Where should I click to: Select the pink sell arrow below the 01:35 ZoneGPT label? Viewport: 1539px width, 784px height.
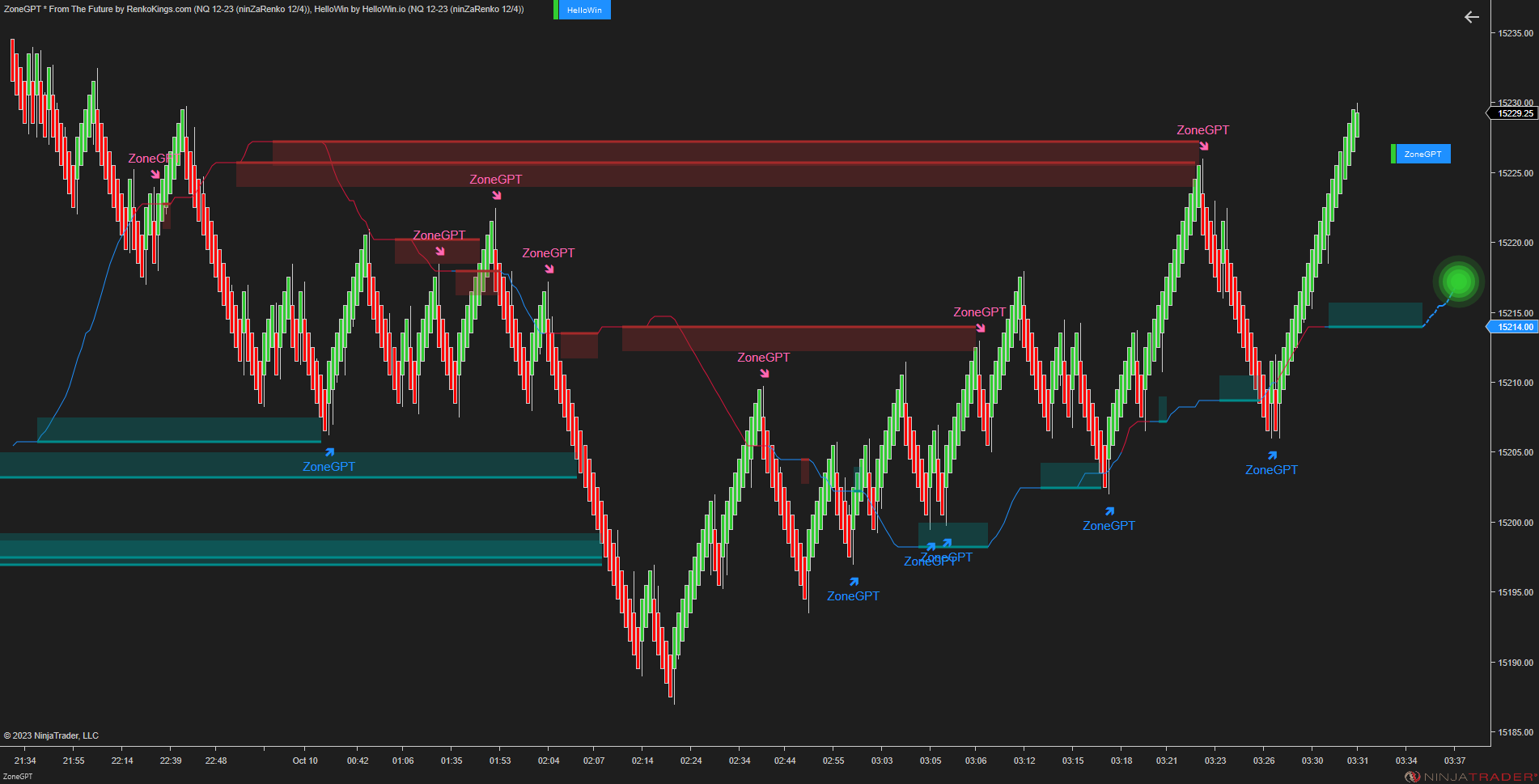click(x=441, y=252)
